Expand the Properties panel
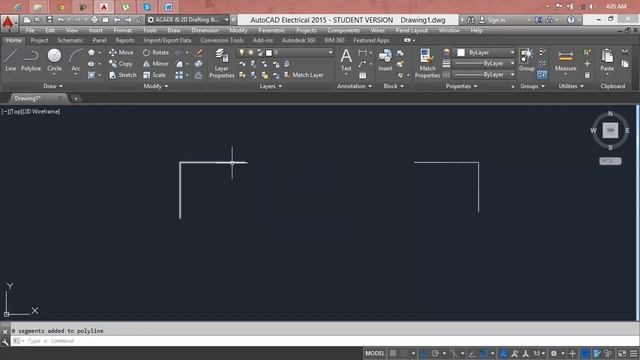 coord(461,86)
